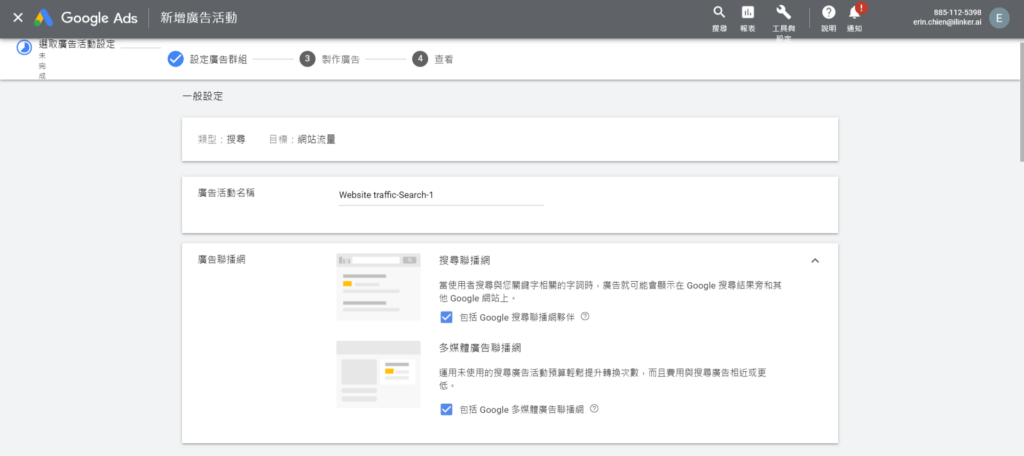Open account avatar E
The height and width of the screenshot is (456, 1024).
[999, 18]
